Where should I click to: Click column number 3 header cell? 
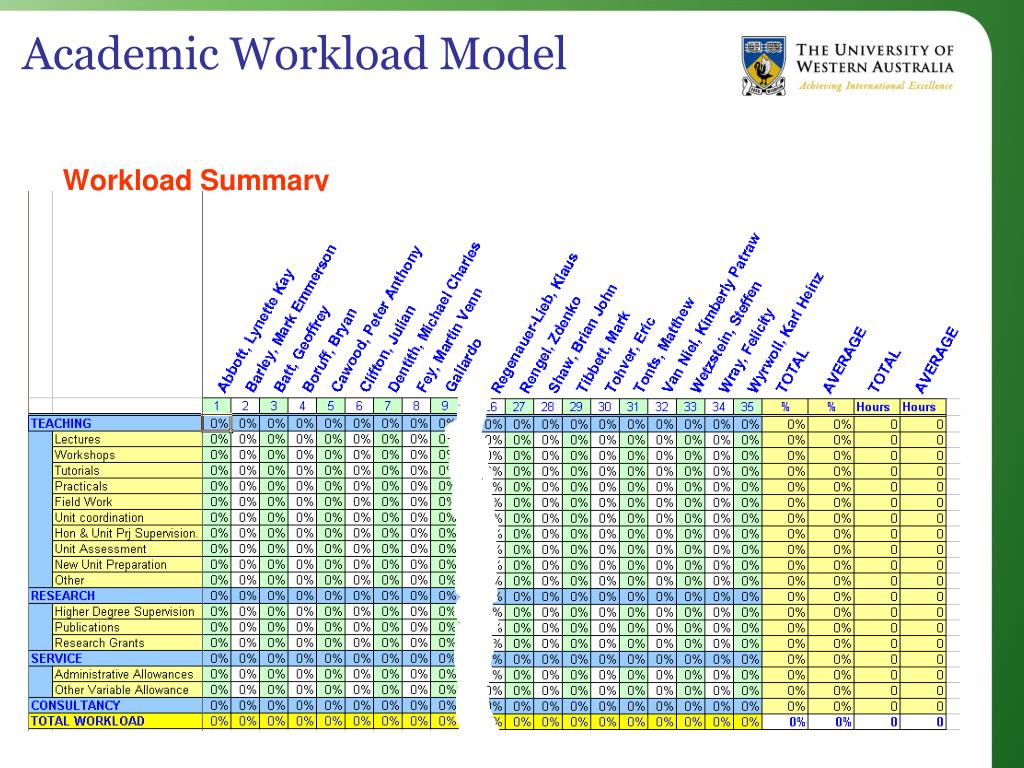(274, 406)
